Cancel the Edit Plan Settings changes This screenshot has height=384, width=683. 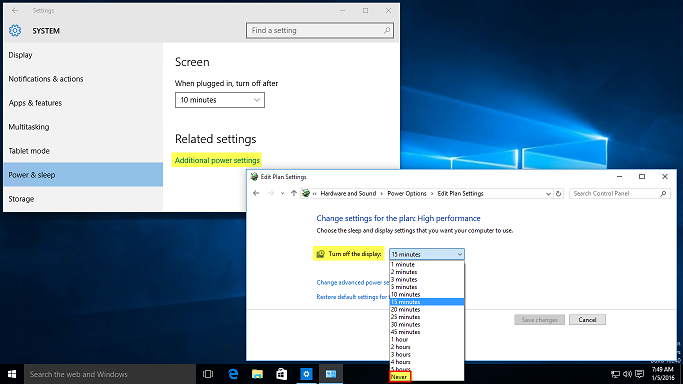[587, 320]
